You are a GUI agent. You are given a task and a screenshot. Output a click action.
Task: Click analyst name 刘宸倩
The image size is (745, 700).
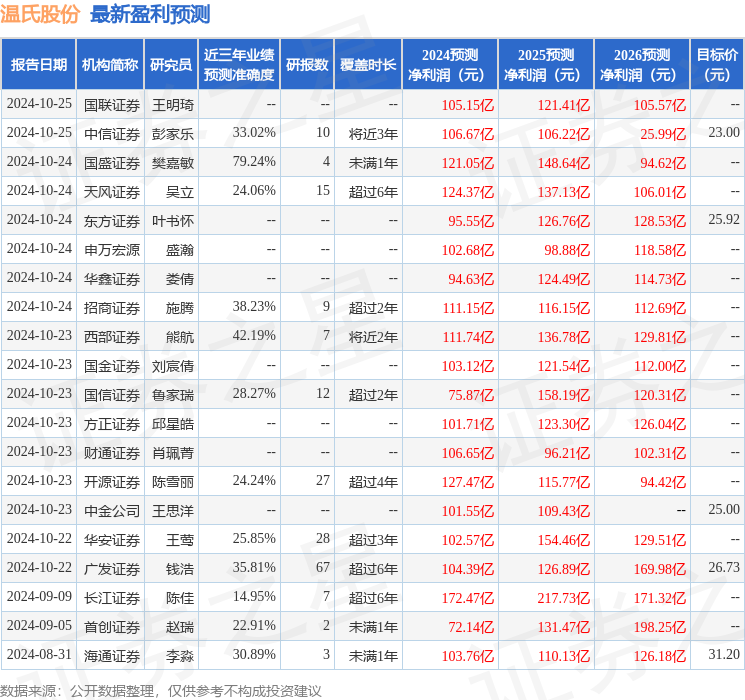click(173, 366)
